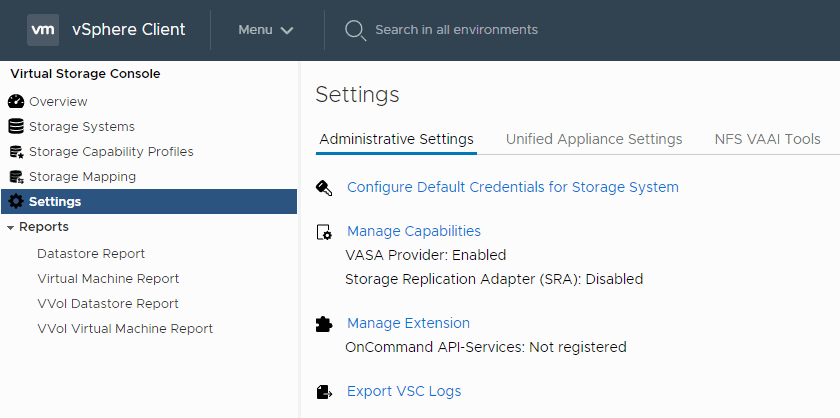Screen dimensions: 840x418
Task: Select the Administrative Settings tab
Action: click(x=396, y=139)
